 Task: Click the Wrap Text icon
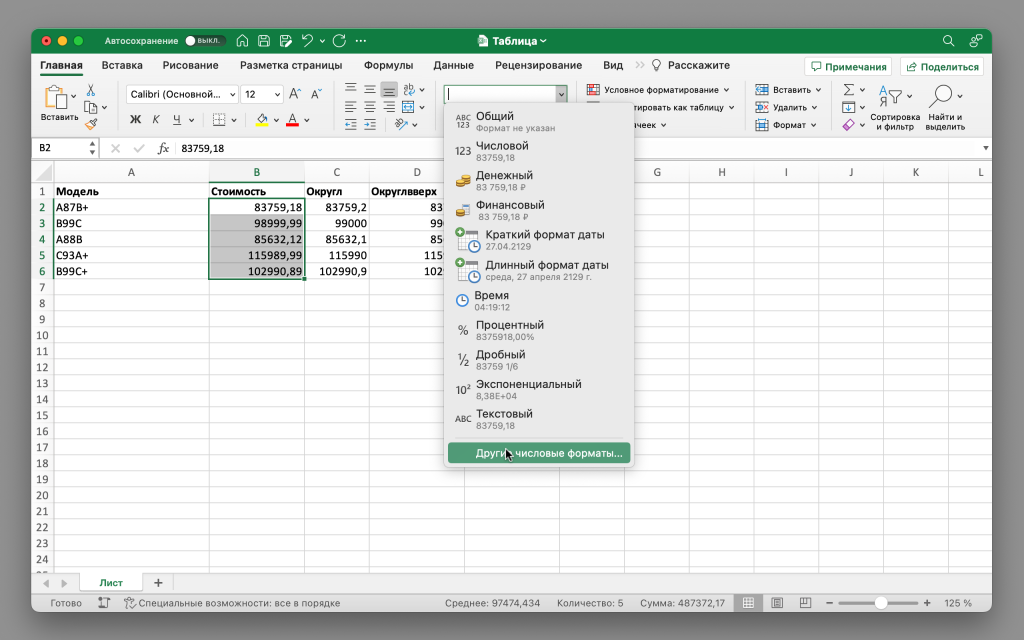click(409, 89)
